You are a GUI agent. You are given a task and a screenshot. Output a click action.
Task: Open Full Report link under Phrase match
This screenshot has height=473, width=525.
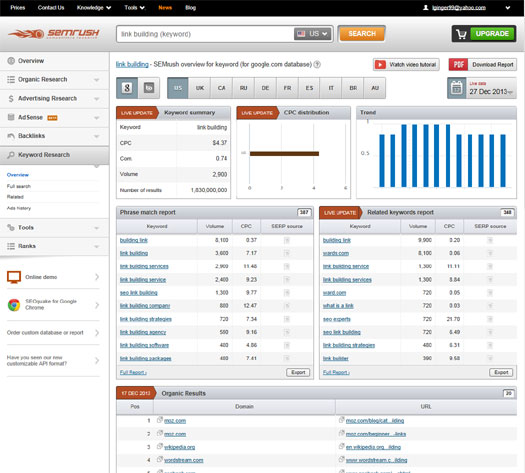(x=133, y=372)
